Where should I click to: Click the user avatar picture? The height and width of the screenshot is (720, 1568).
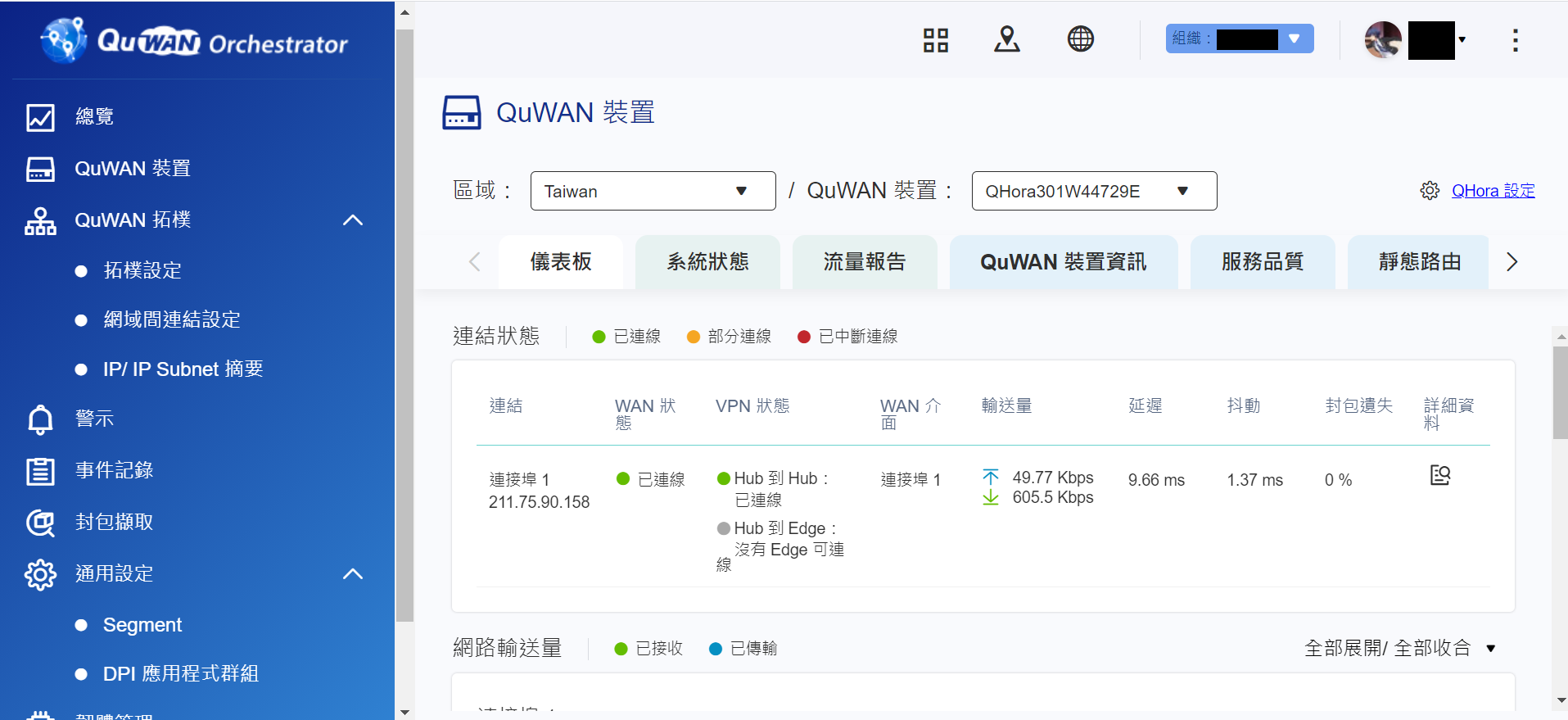tap(1383, 40)
